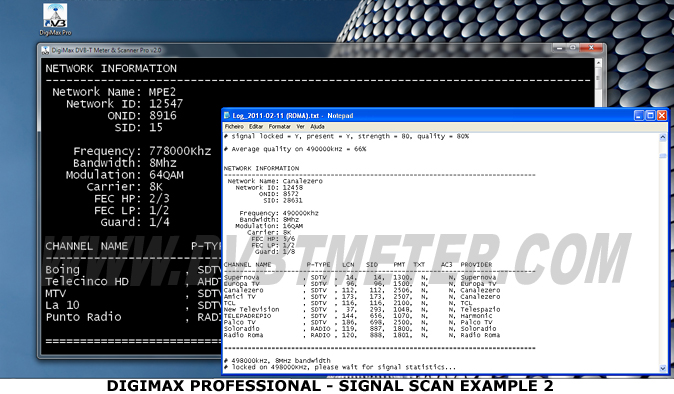The height and width of the screenshot is (394, 674).
Task: Click the 'Amici TV' channel row in Notepad
Action: [362, 297]
